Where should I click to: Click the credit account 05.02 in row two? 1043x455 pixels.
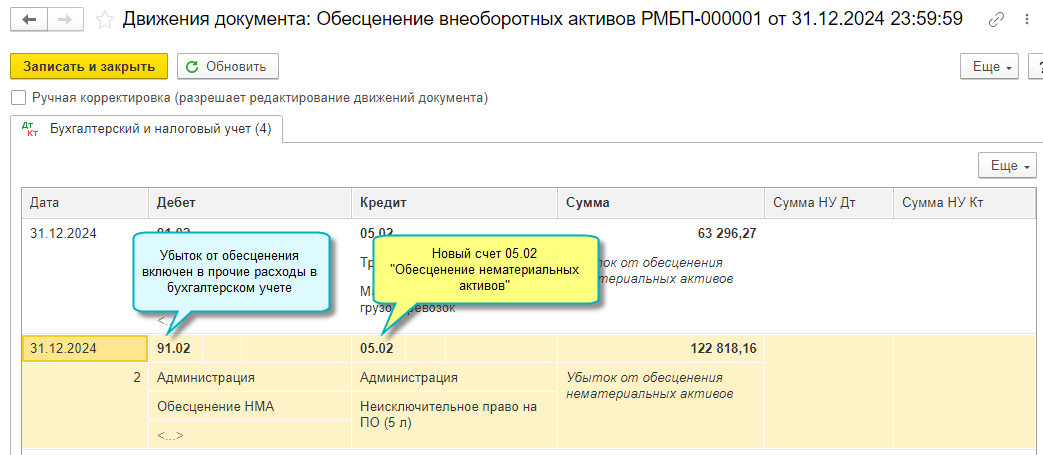(377, 348)
